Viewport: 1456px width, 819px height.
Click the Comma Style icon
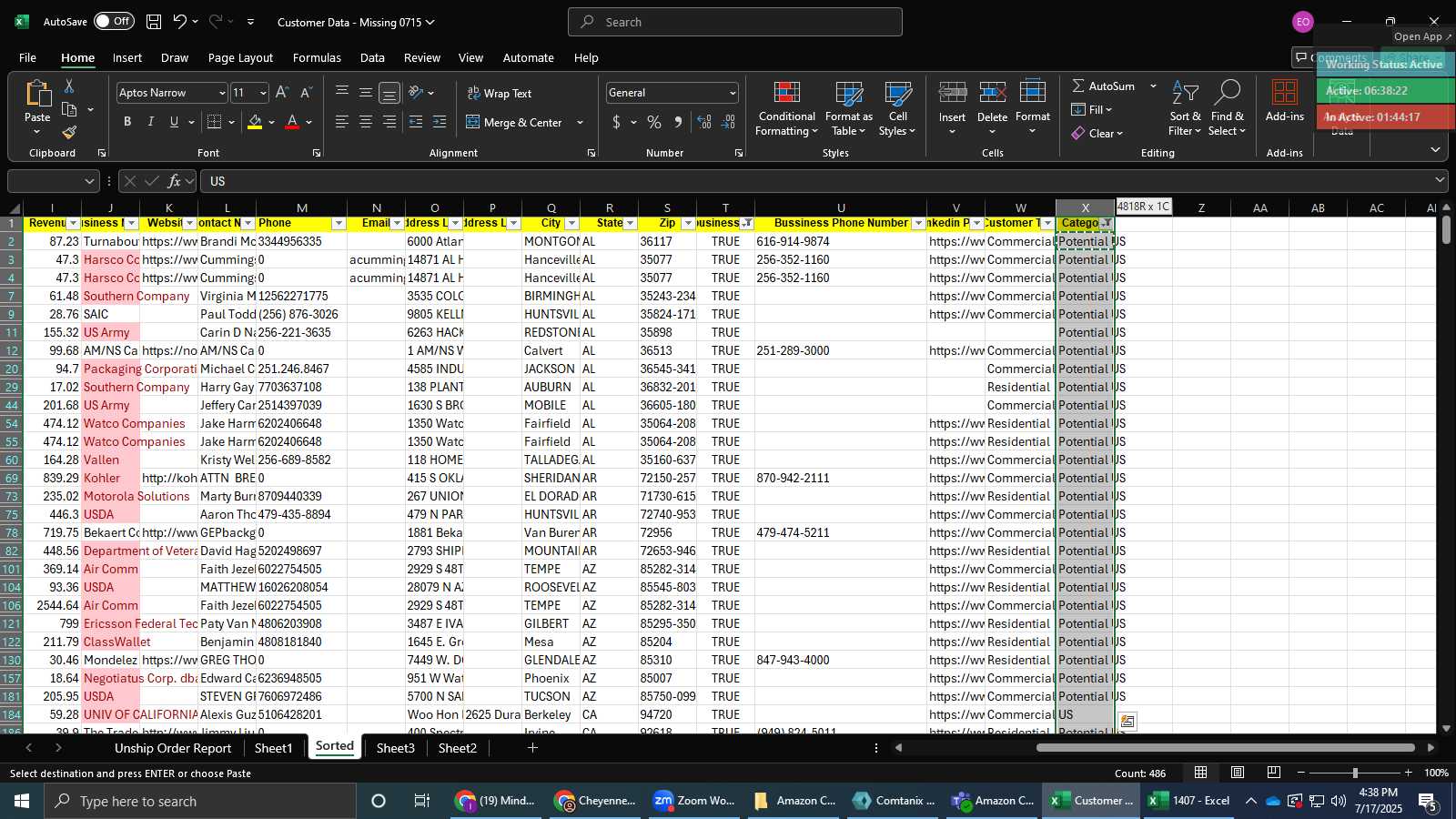point(678,122)
